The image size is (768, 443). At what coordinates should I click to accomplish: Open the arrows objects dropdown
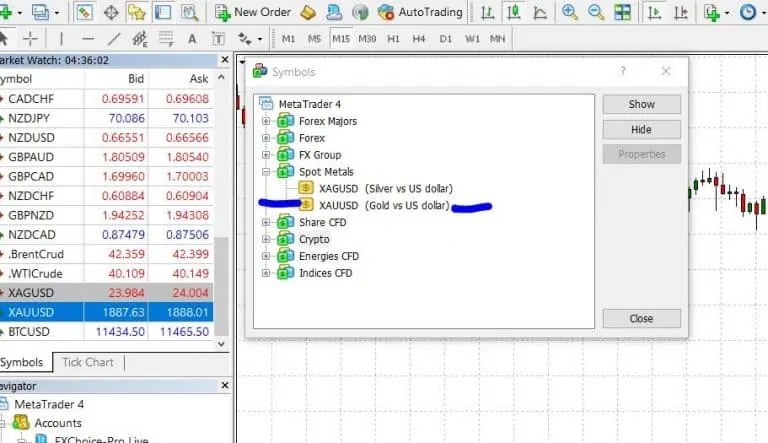(260, 39)
